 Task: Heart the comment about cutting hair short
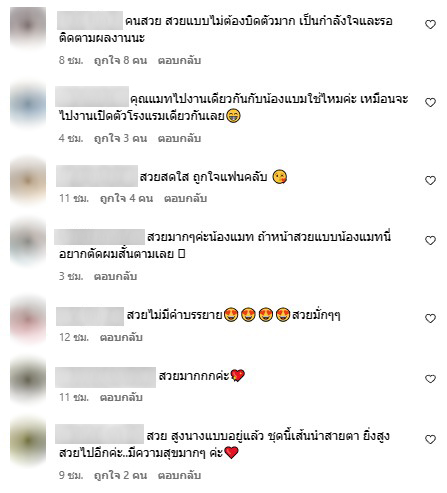tap(430, 240)
